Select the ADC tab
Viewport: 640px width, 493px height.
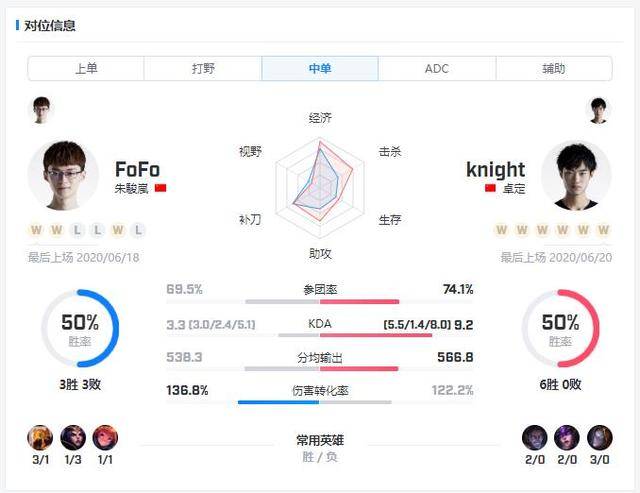pos(437,69)
